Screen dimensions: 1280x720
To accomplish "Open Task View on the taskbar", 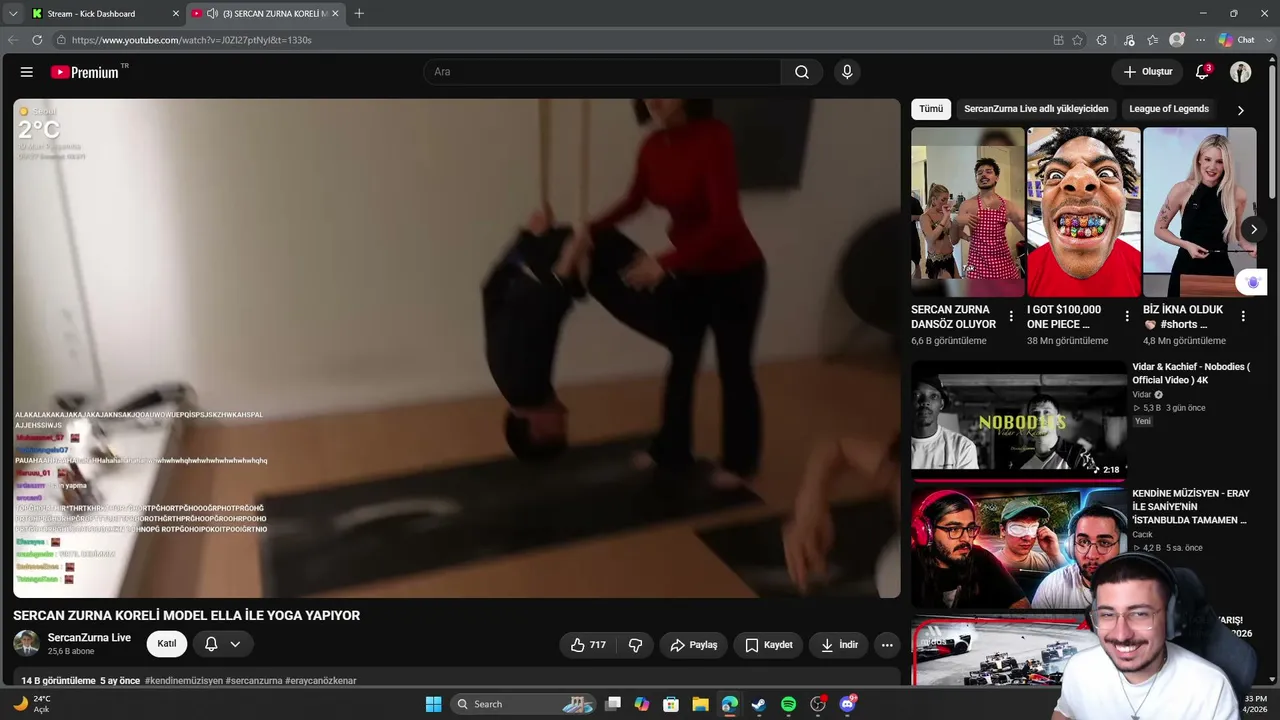I will [x=613, y=704].
